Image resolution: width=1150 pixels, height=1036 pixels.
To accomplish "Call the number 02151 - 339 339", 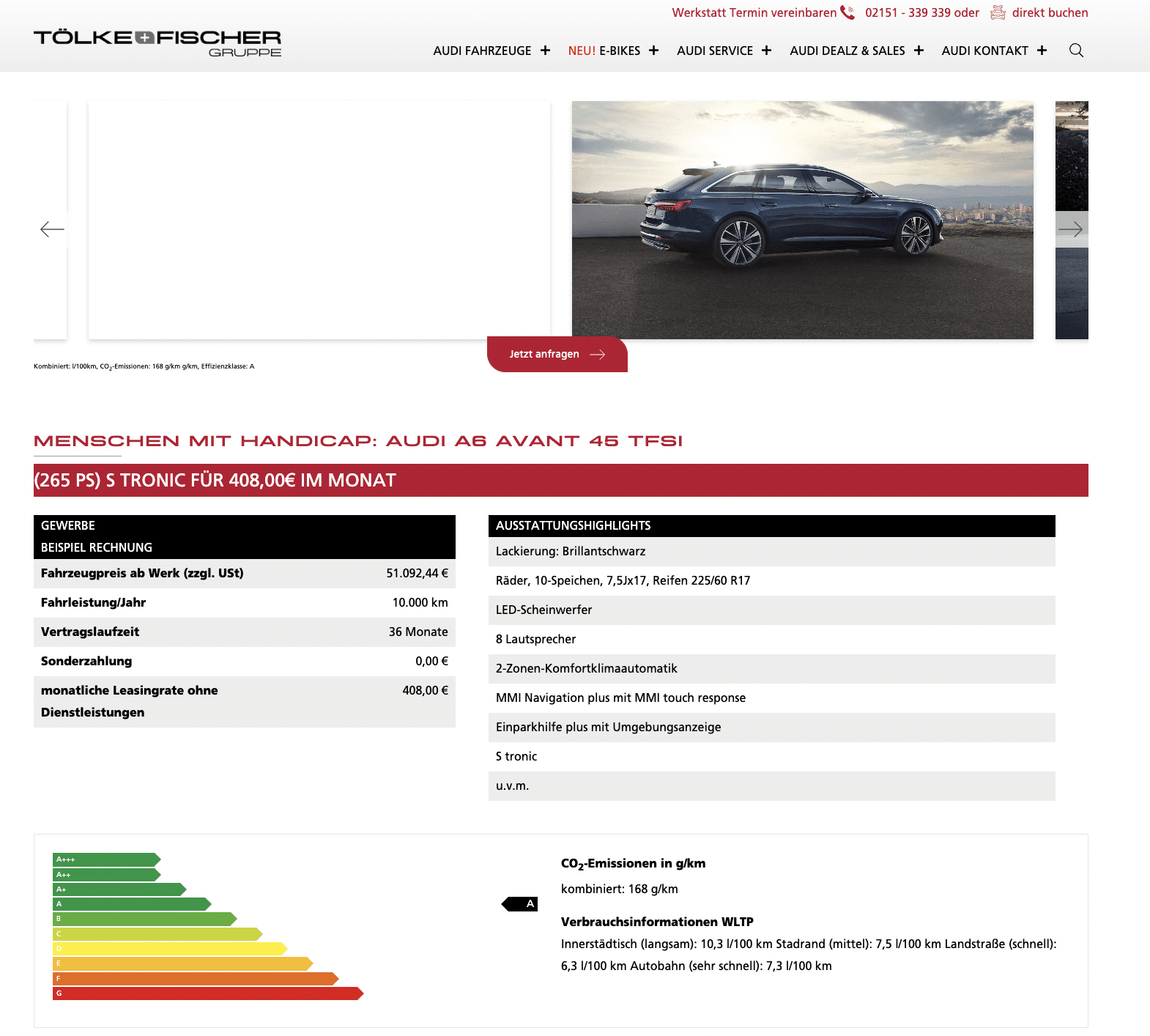I will coord(909,12).
